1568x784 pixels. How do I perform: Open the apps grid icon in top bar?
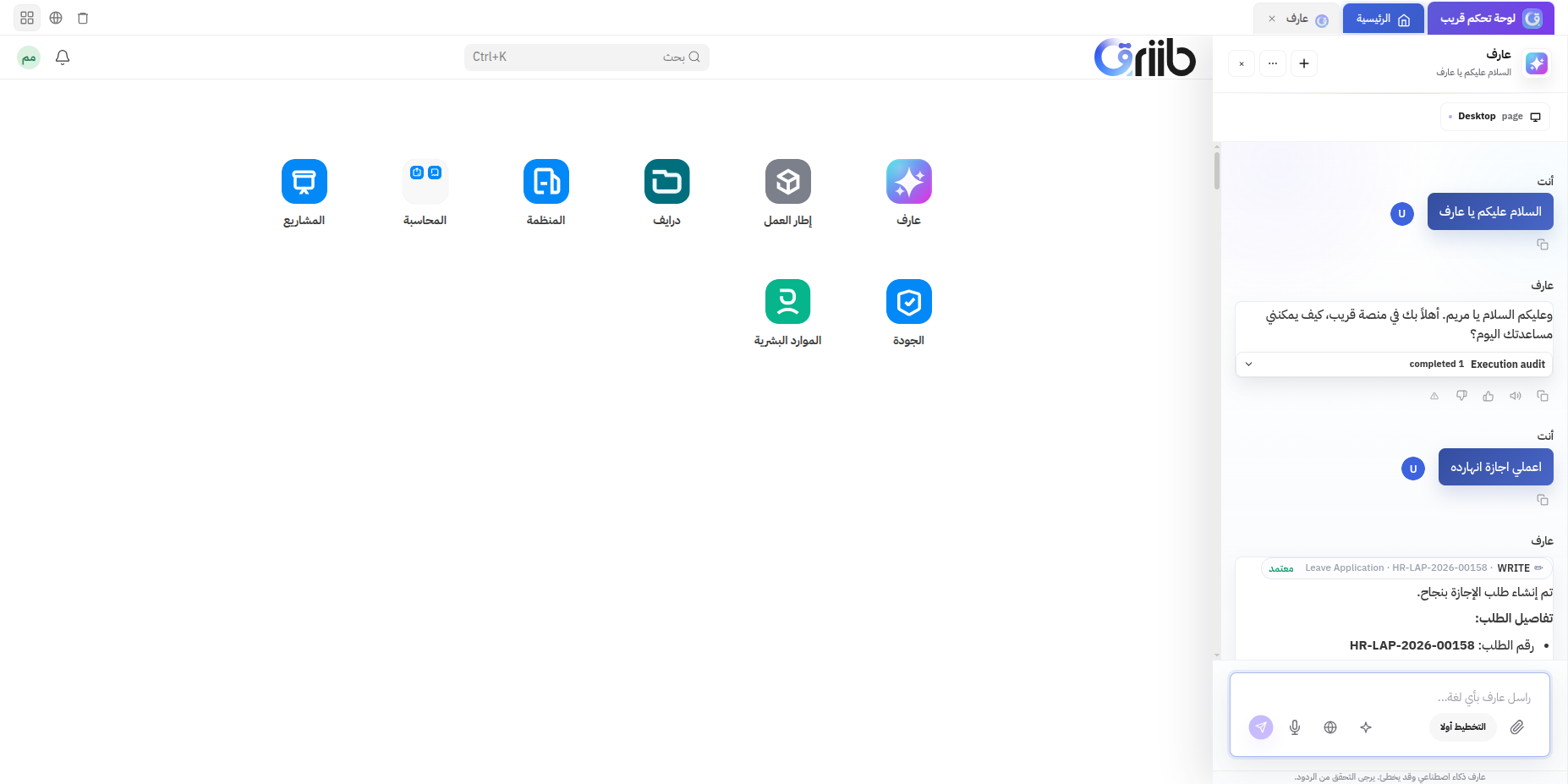click(27, 18)
